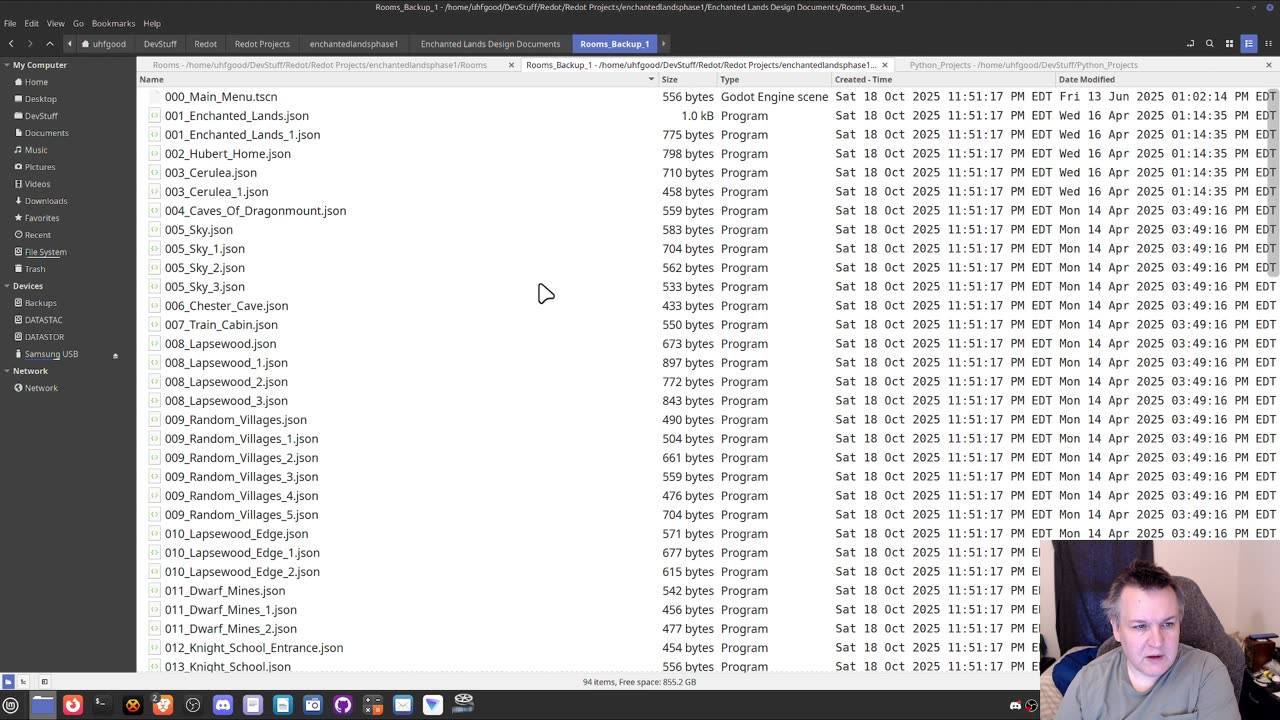Collapse Network section

pos(6,371)
